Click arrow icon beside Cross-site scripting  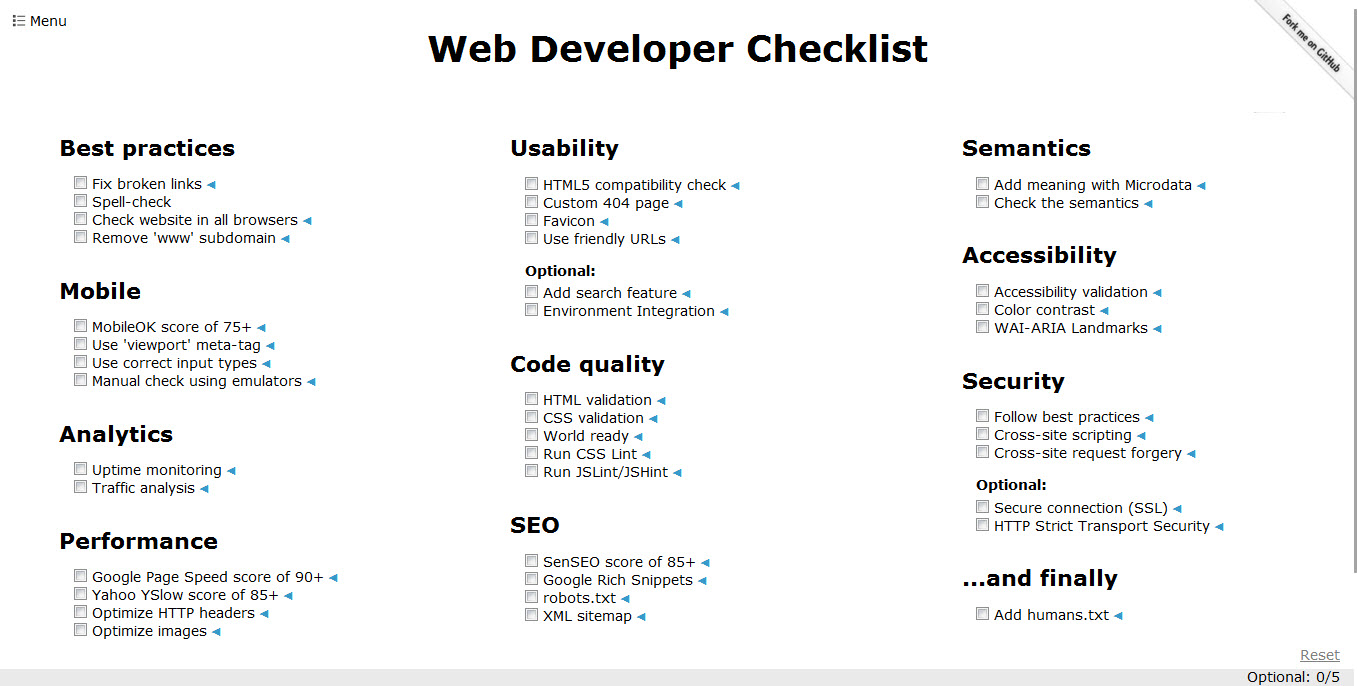tap(1141, 436)
